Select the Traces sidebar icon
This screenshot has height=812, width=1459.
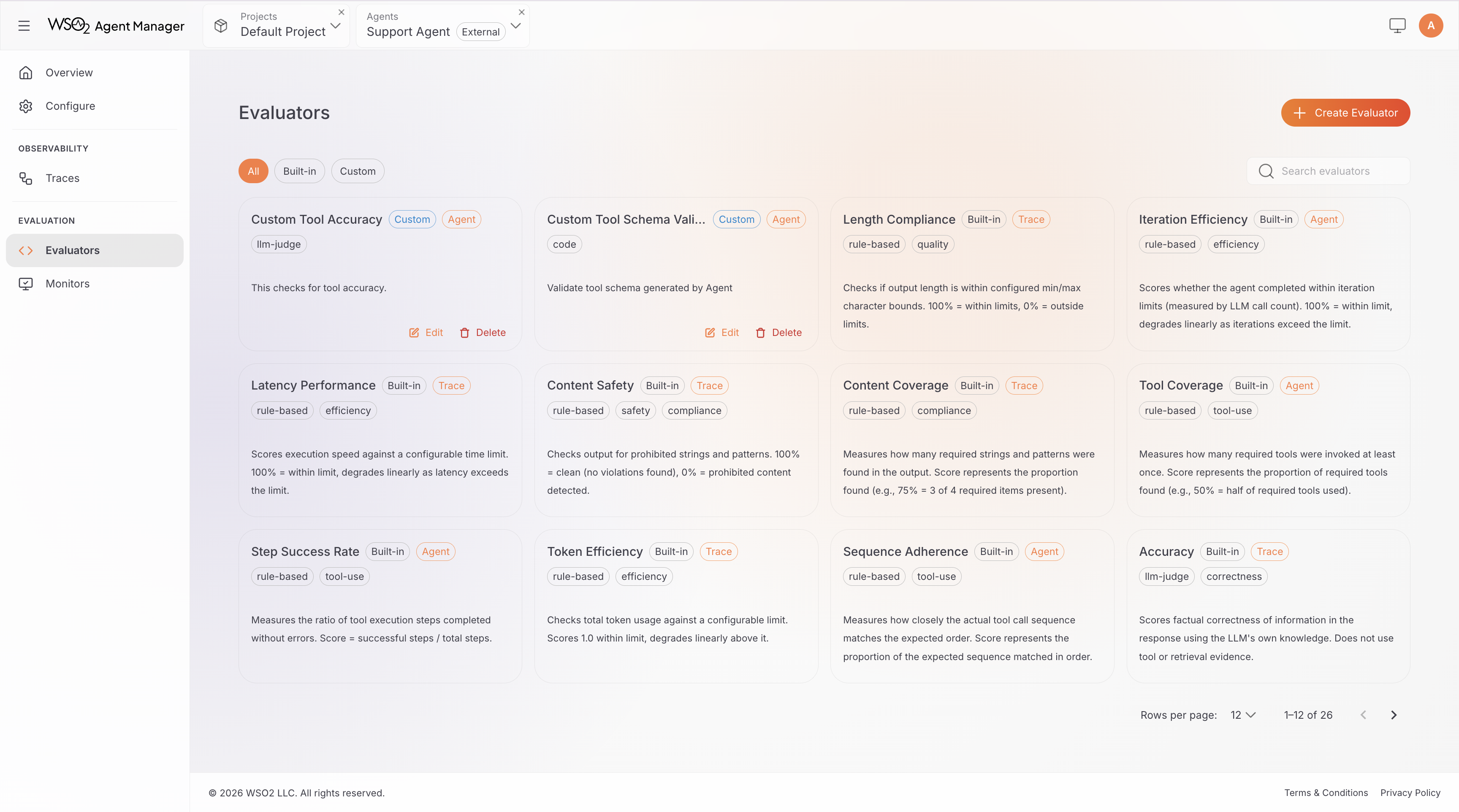[26, 178]
